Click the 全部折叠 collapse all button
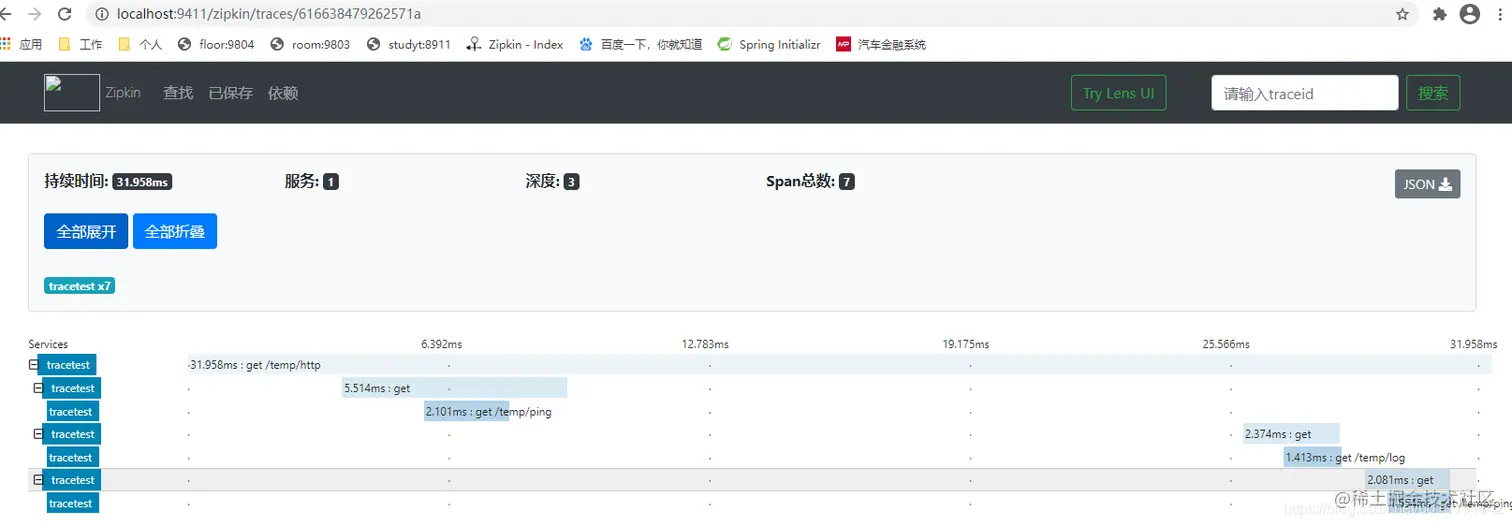 coord(175,231)
